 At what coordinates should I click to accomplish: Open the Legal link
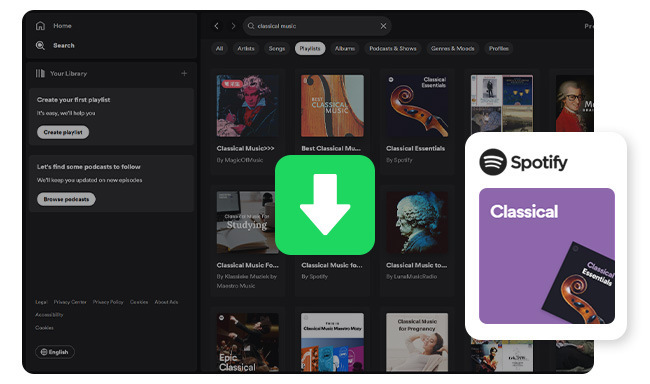[x=41, y=302]
